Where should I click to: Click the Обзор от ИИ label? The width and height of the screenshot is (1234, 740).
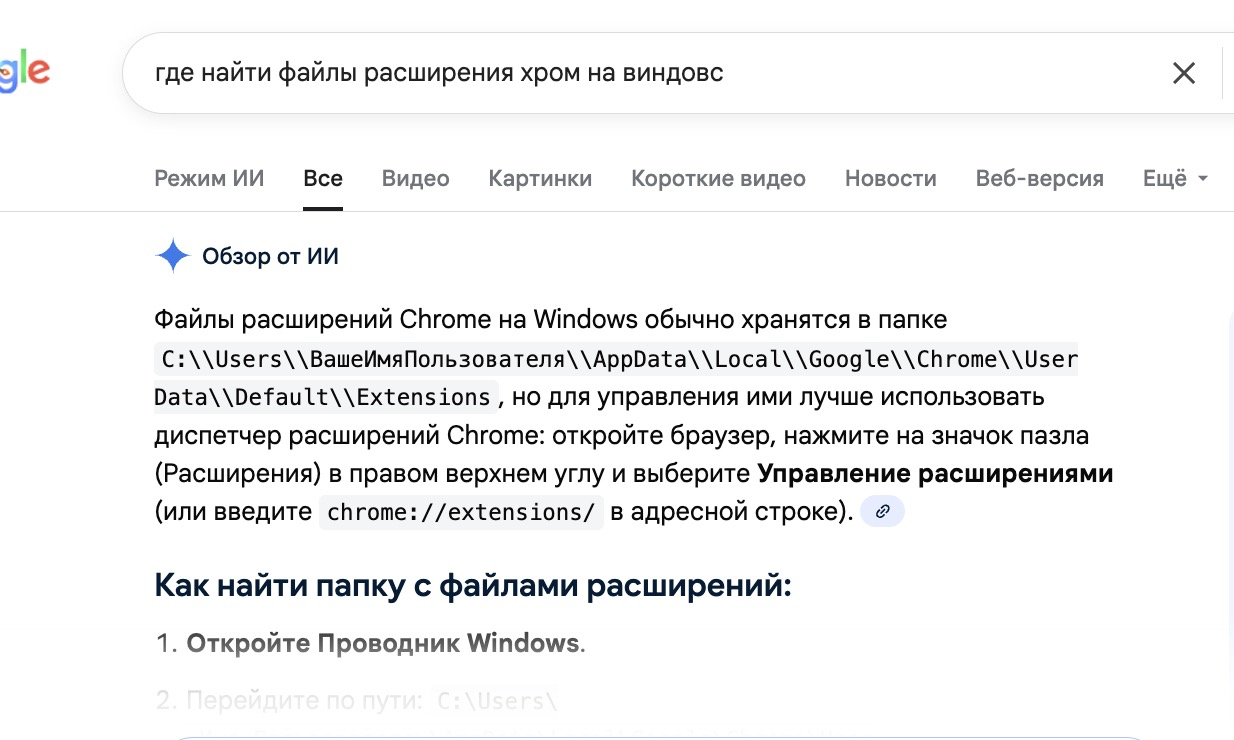point(271,257)
